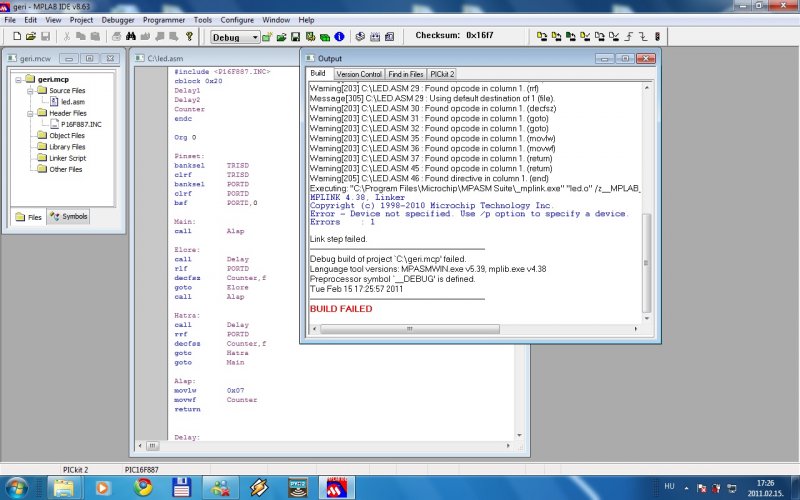This screenshot has height=500, width=800.
Task: Switch to PICkit 2 output tab
Action: click(x=442, y=74)
